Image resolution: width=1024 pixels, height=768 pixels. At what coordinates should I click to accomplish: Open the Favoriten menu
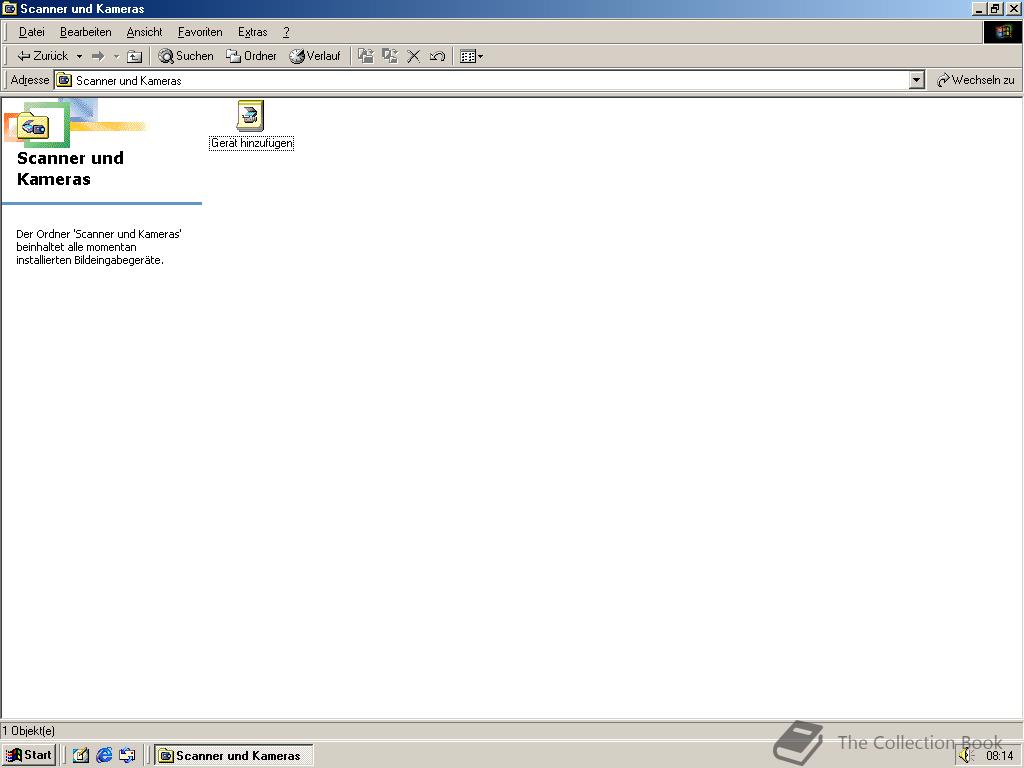pos(200,32)
